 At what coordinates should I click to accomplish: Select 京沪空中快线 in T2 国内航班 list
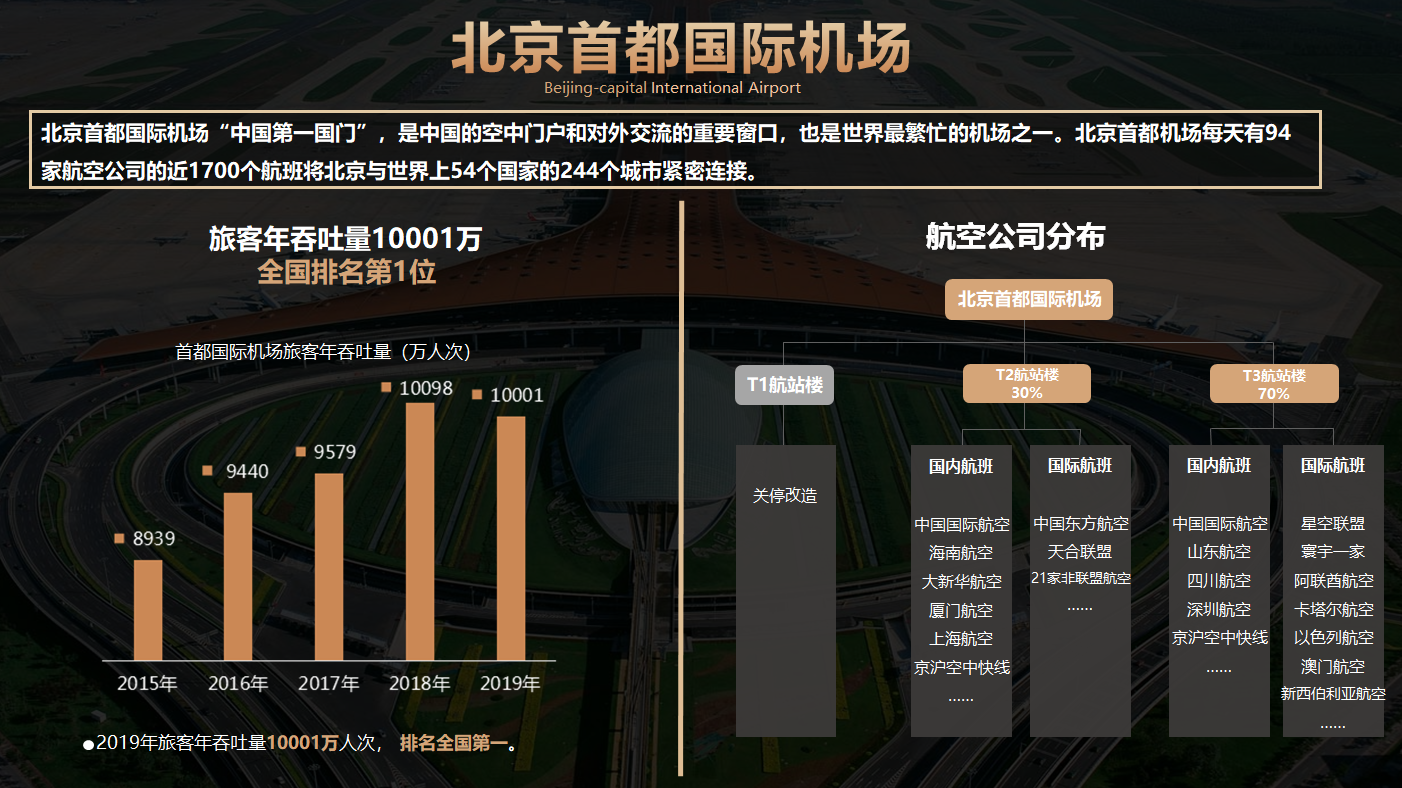point(962,667)
